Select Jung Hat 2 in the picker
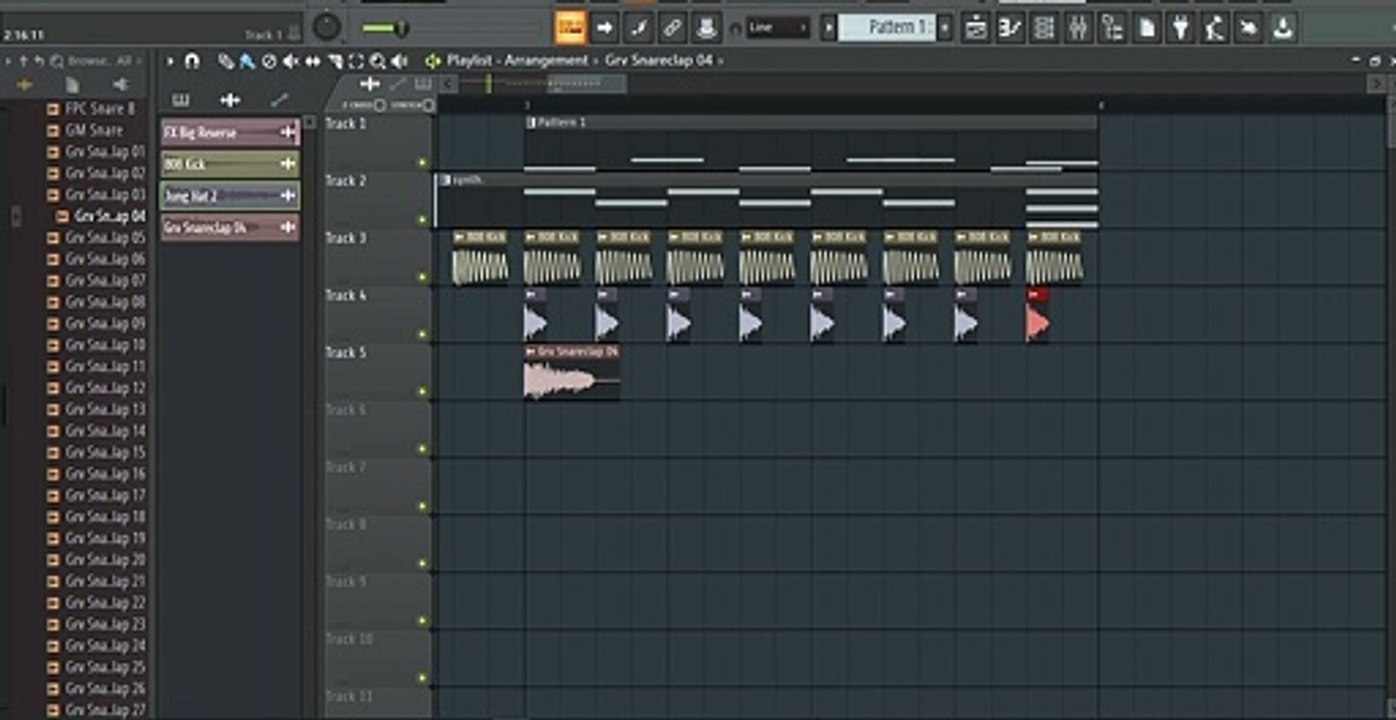The image size is (1396, 720). click(x=230, y=196)
